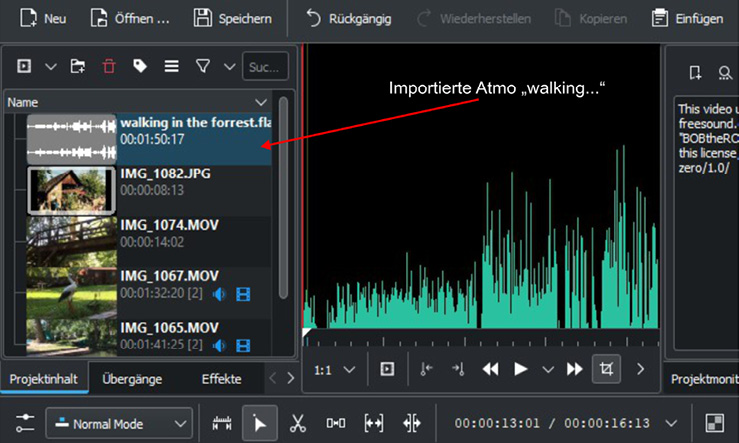The height and width of the screenshot is (443, 739).
Task: Select the razor scissors tool
Action: [x=297, y=423]
